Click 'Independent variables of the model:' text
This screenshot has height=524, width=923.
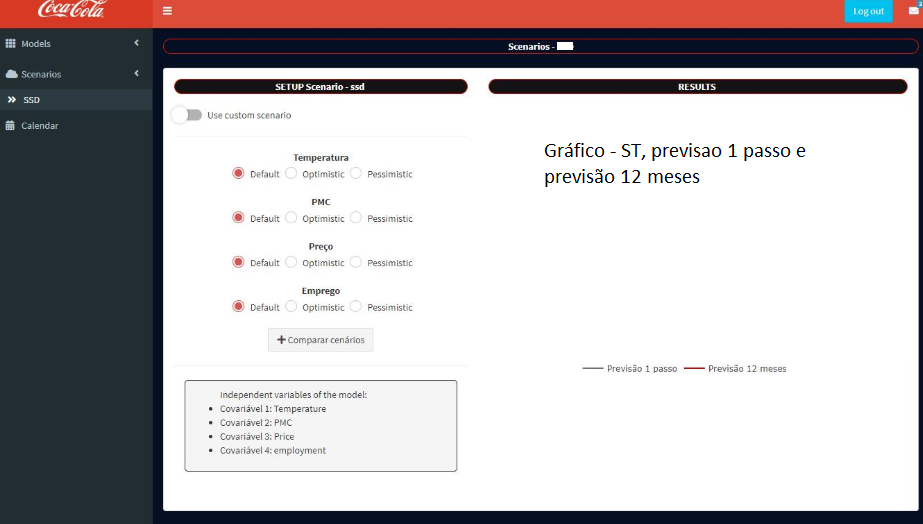[293, 394]
